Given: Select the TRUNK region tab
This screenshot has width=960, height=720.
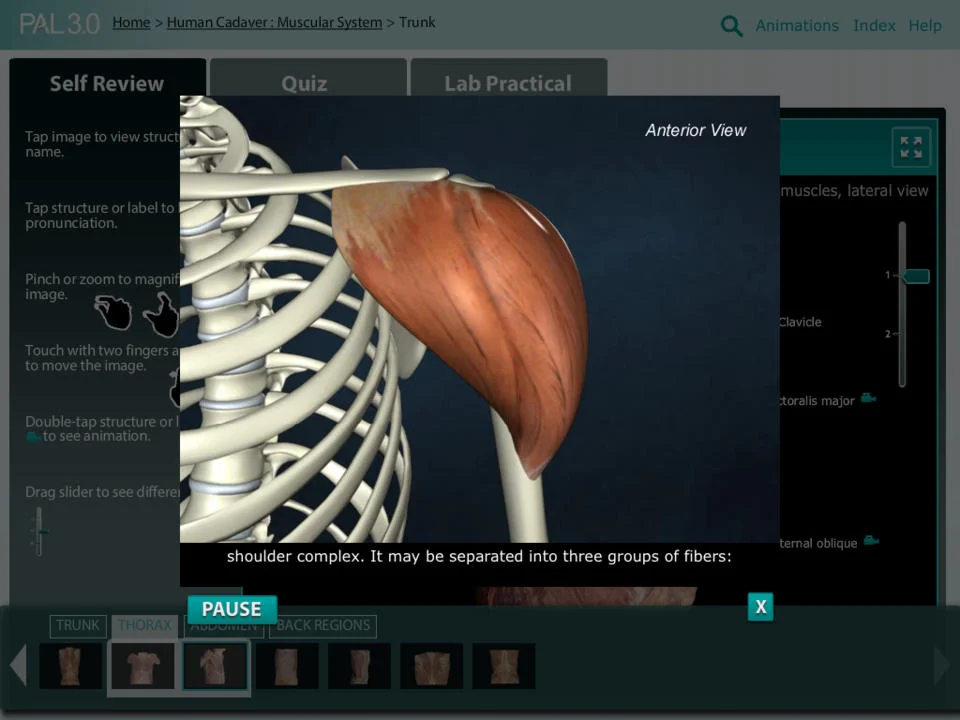Looking at the screenshot, I should click(x=77, y=625).
